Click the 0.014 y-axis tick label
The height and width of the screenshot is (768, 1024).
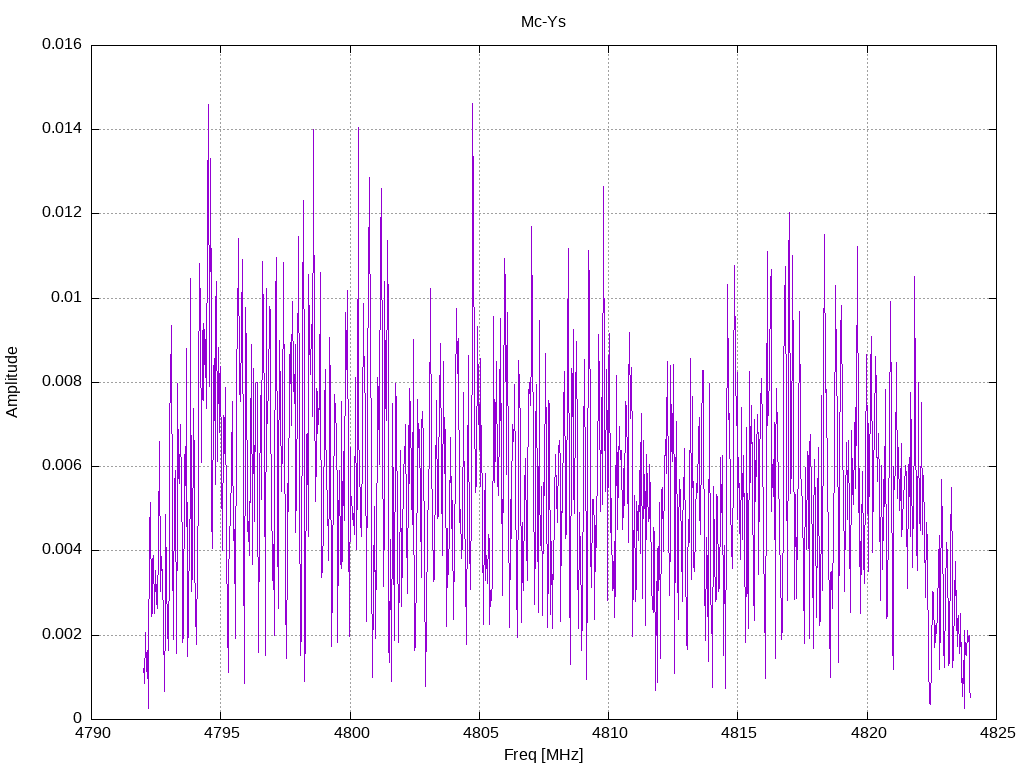tap(62, 129)
